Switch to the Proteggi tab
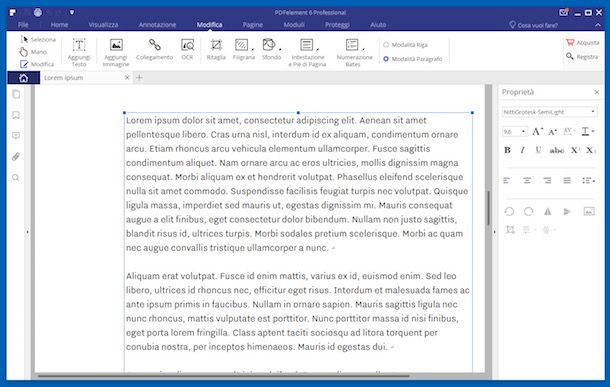This screenshot has height=387, width=610. (x=337, y=25)
